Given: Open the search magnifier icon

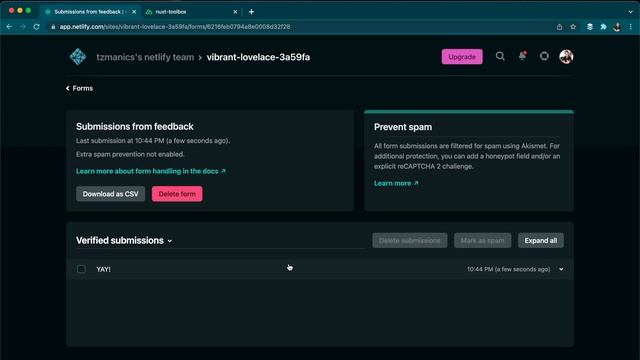Looking at the screenshot, I should [x=500, y=56].
